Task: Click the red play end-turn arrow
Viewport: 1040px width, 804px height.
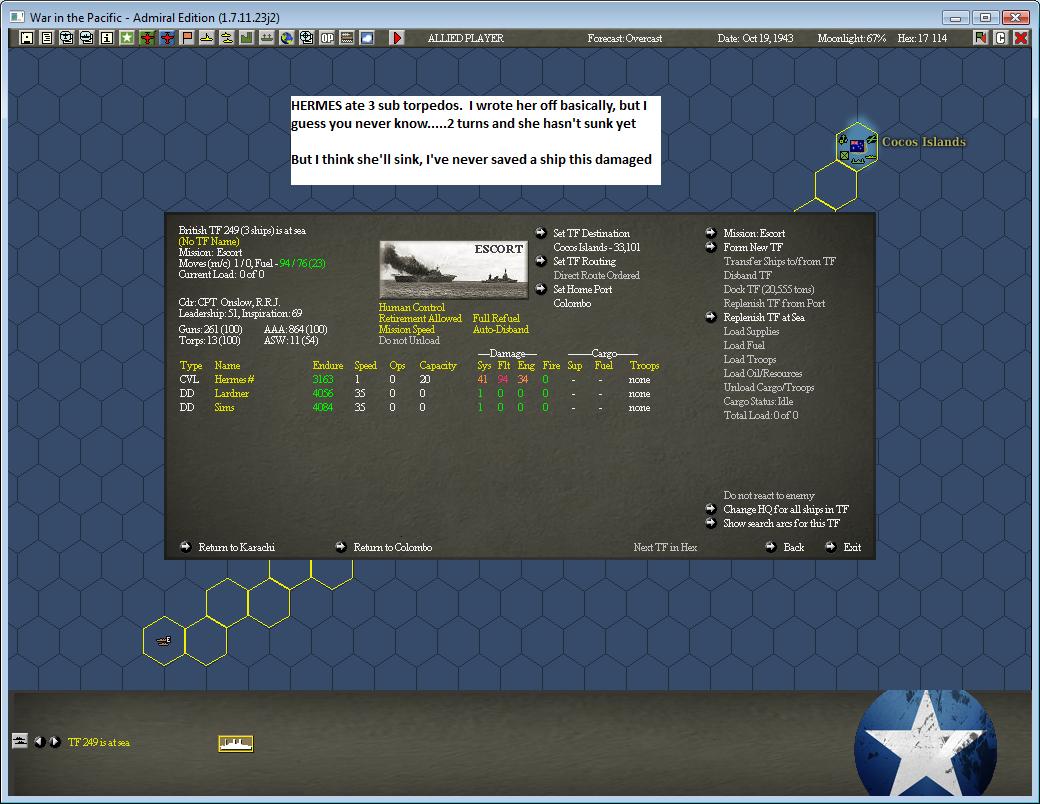Action: pyautogui.click(x=397, y=38)
